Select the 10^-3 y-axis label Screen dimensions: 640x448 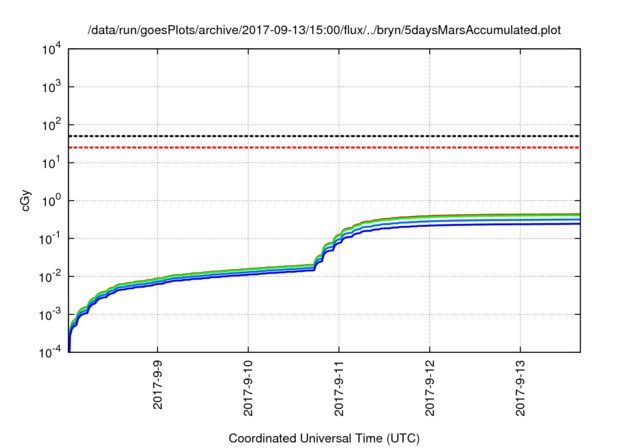(50, 315)
